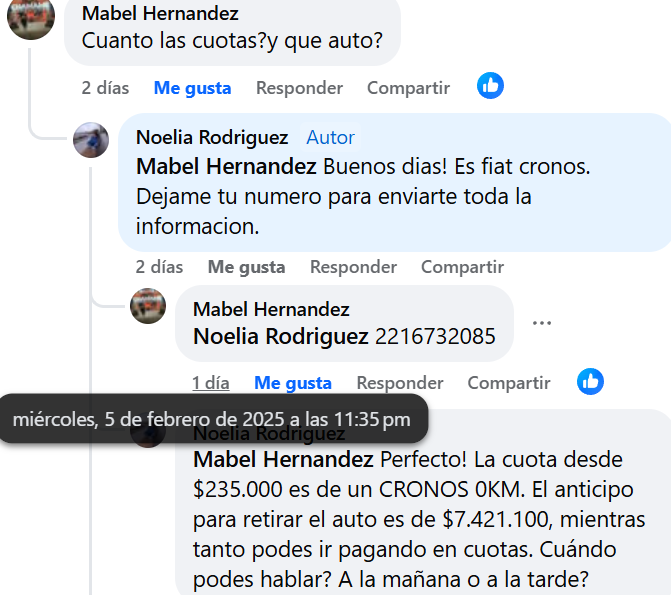
Task: Click Noelia Rodriguez's profile avatar on her reply
Action: 91,140
